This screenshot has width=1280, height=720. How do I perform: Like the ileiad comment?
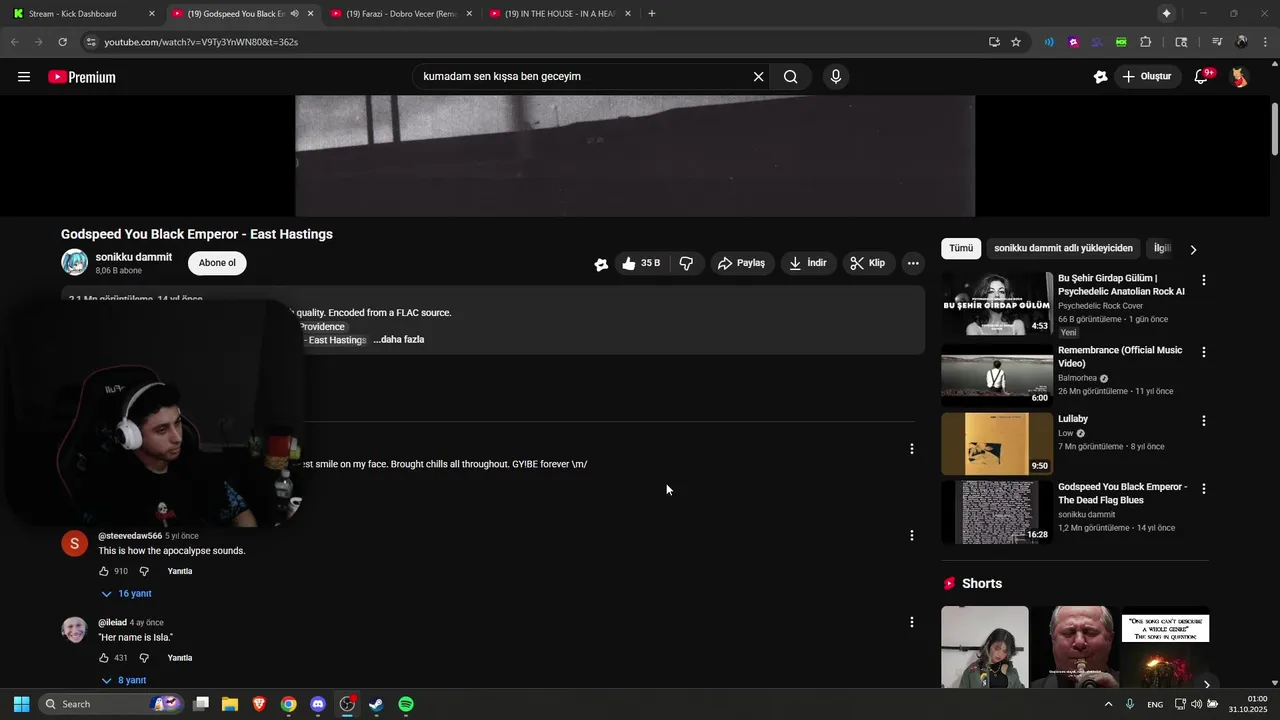click(104, 658)
